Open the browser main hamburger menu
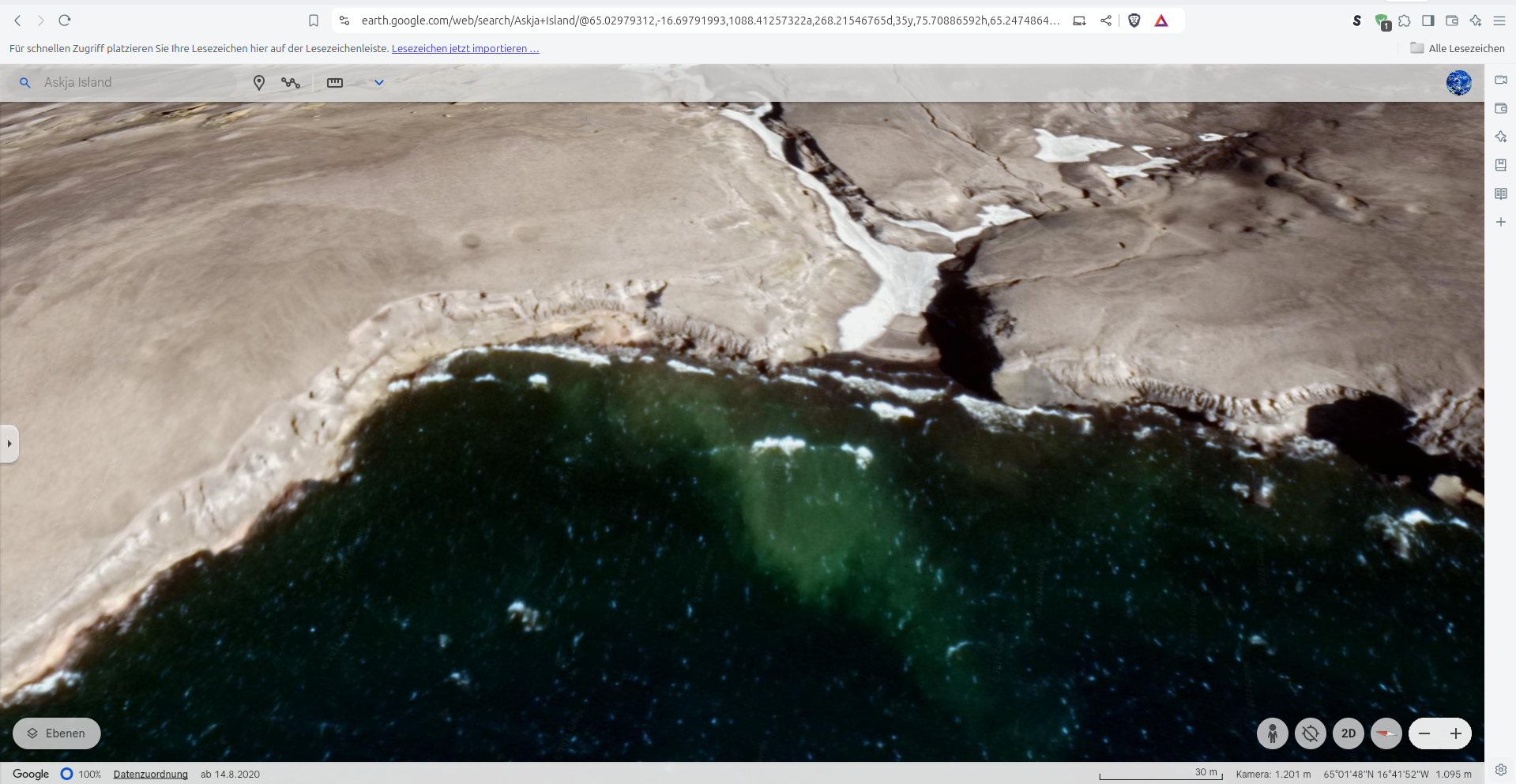The width and height of the screenshot is (1516, 784). coord(1499,21)
